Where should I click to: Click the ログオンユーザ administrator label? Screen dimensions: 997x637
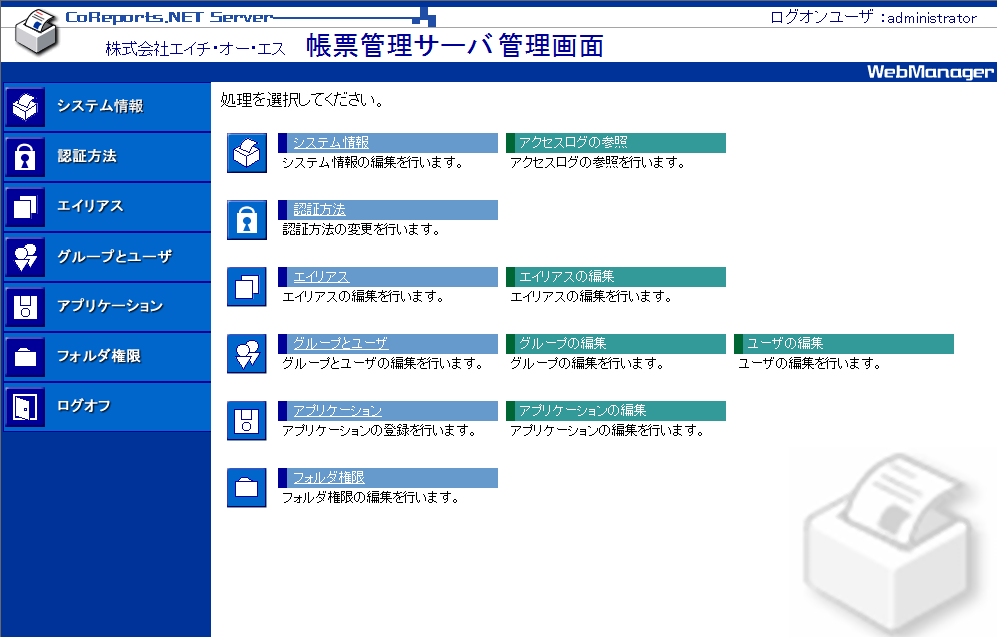point(873,17)
